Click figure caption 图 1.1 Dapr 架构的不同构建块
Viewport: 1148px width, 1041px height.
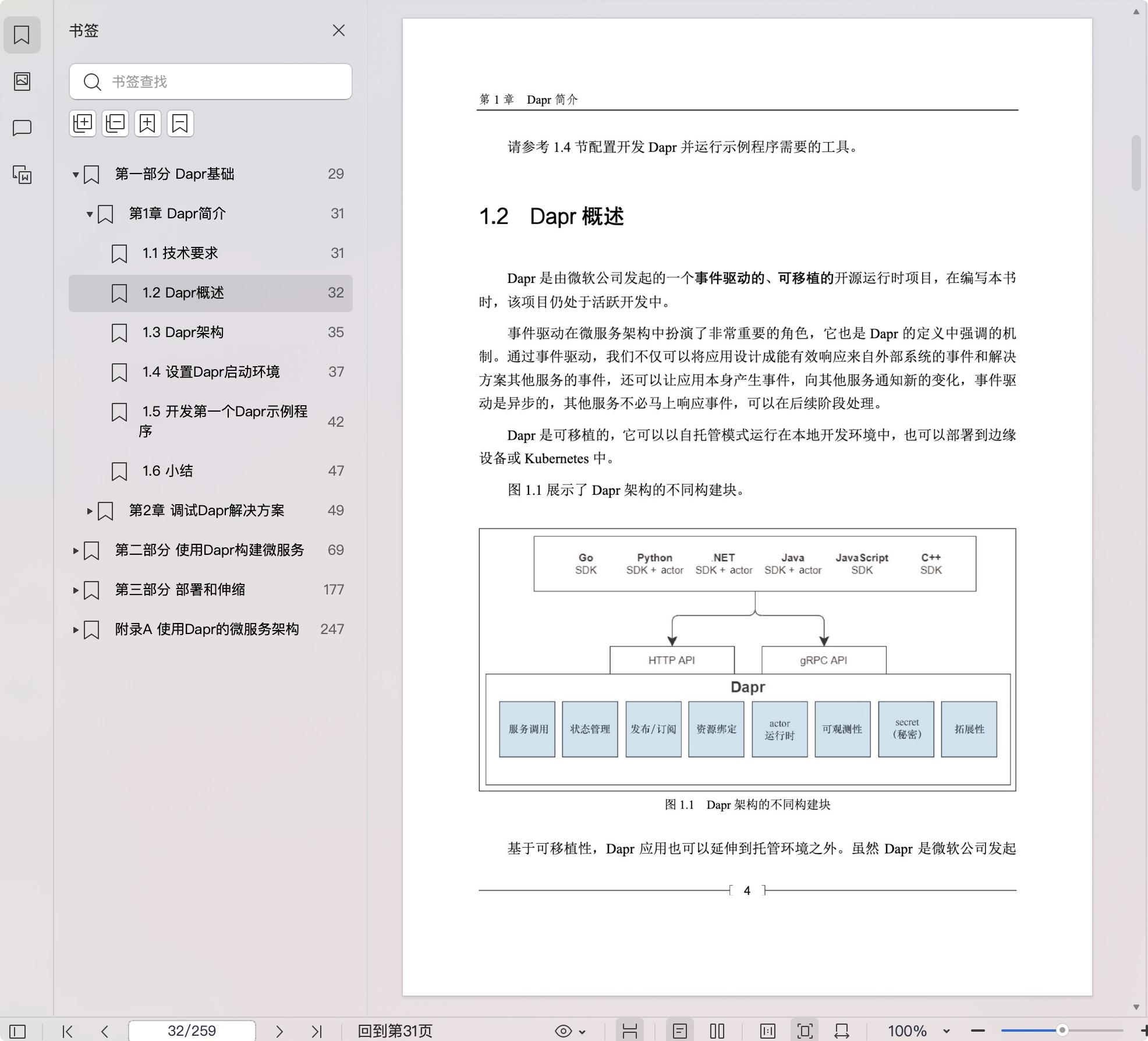pos(747,805)
